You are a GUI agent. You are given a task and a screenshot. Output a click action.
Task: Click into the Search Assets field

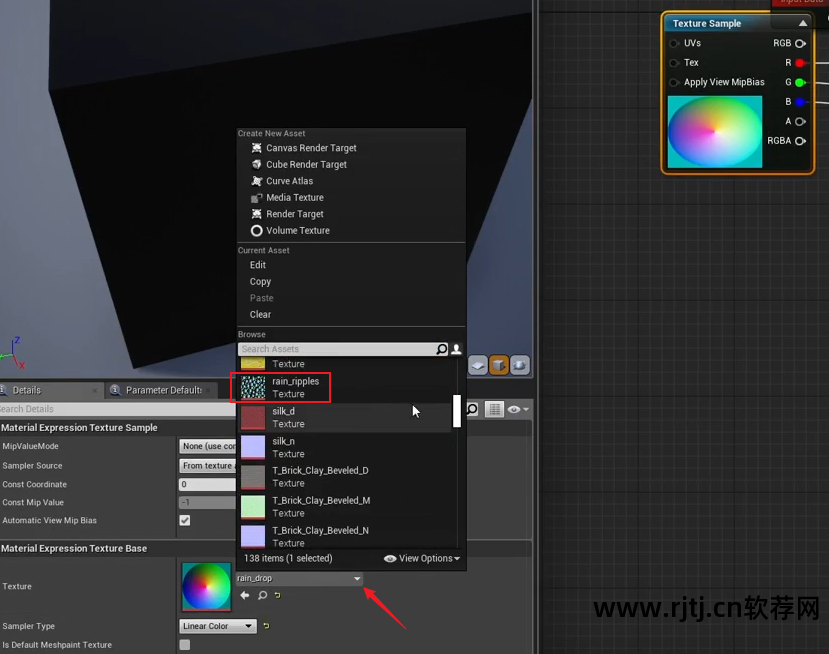click(337, 349)
